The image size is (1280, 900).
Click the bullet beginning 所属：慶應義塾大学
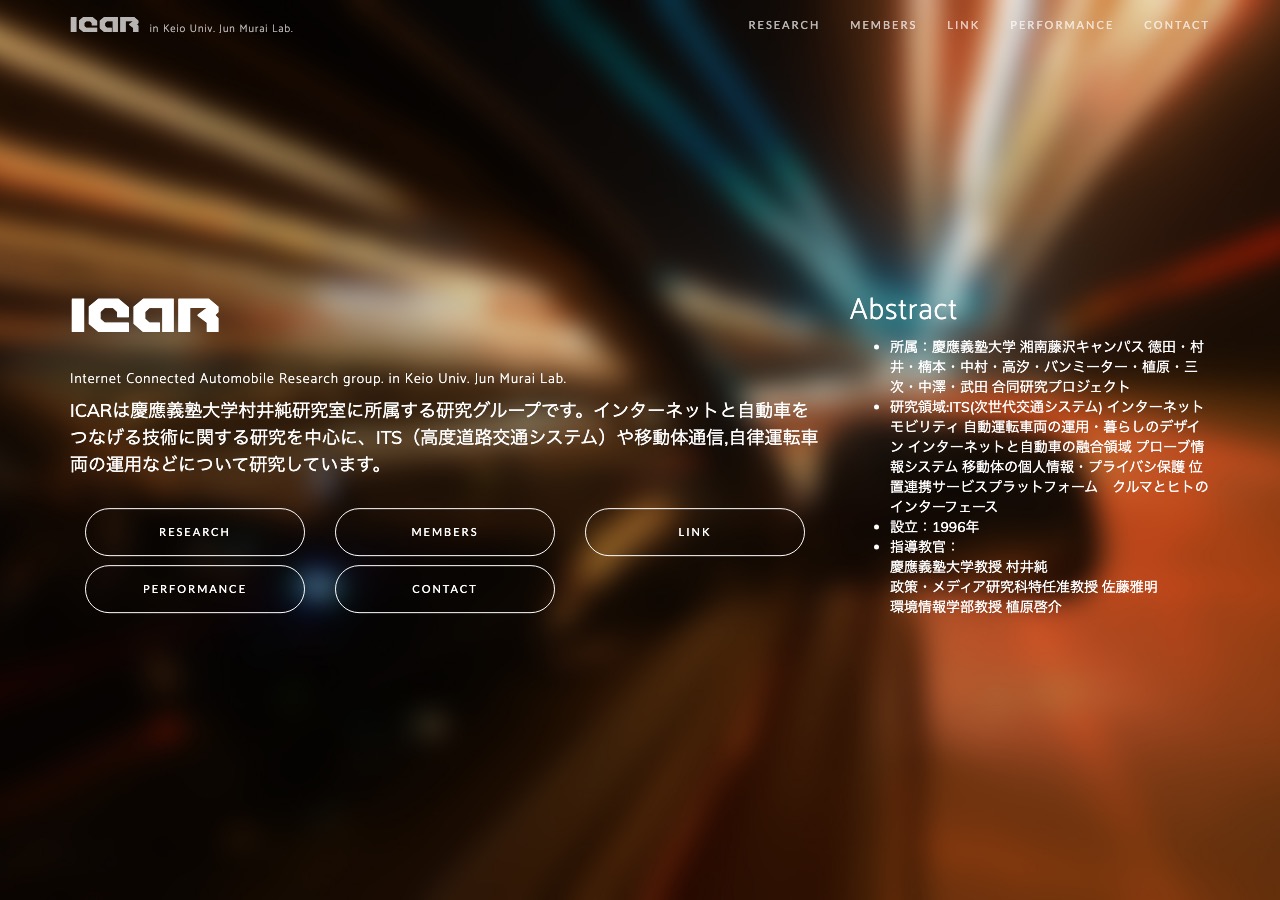[x=1047, y=367]
